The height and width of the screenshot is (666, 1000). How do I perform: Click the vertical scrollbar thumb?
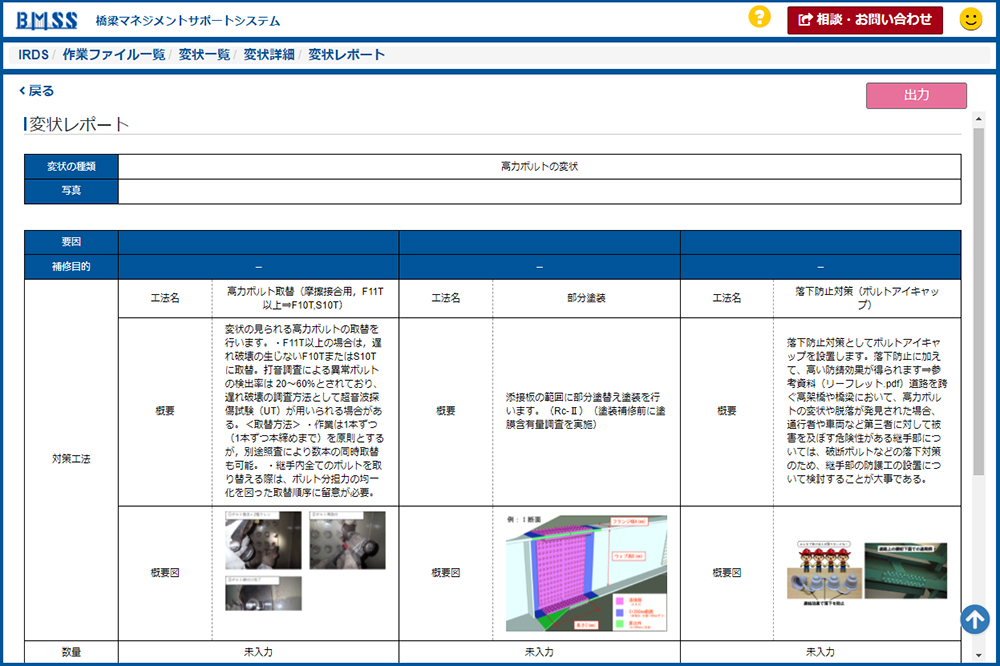tap(978, 300)
